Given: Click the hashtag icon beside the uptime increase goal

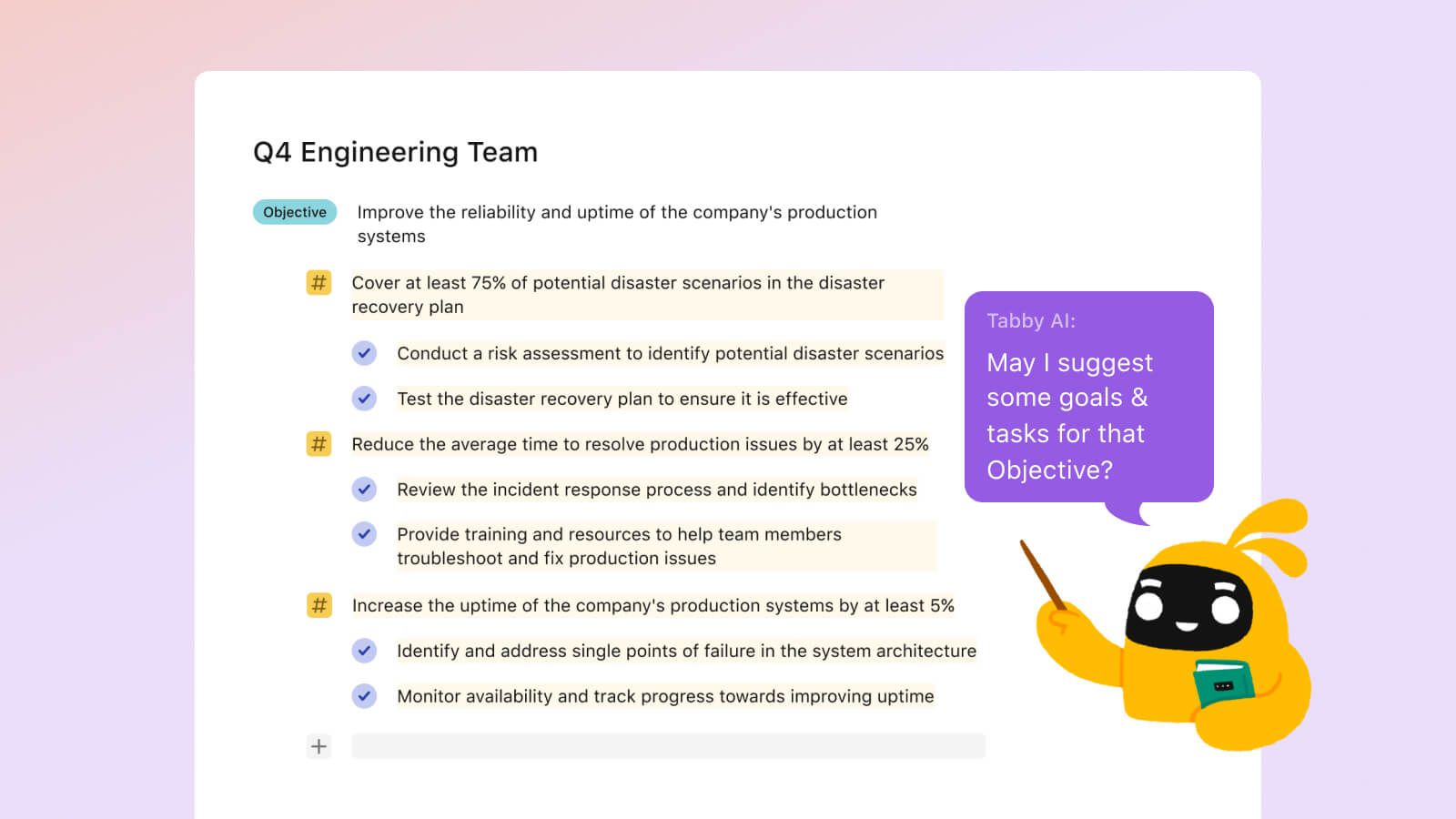Looking at the screenshot, I should coord(318,605).
